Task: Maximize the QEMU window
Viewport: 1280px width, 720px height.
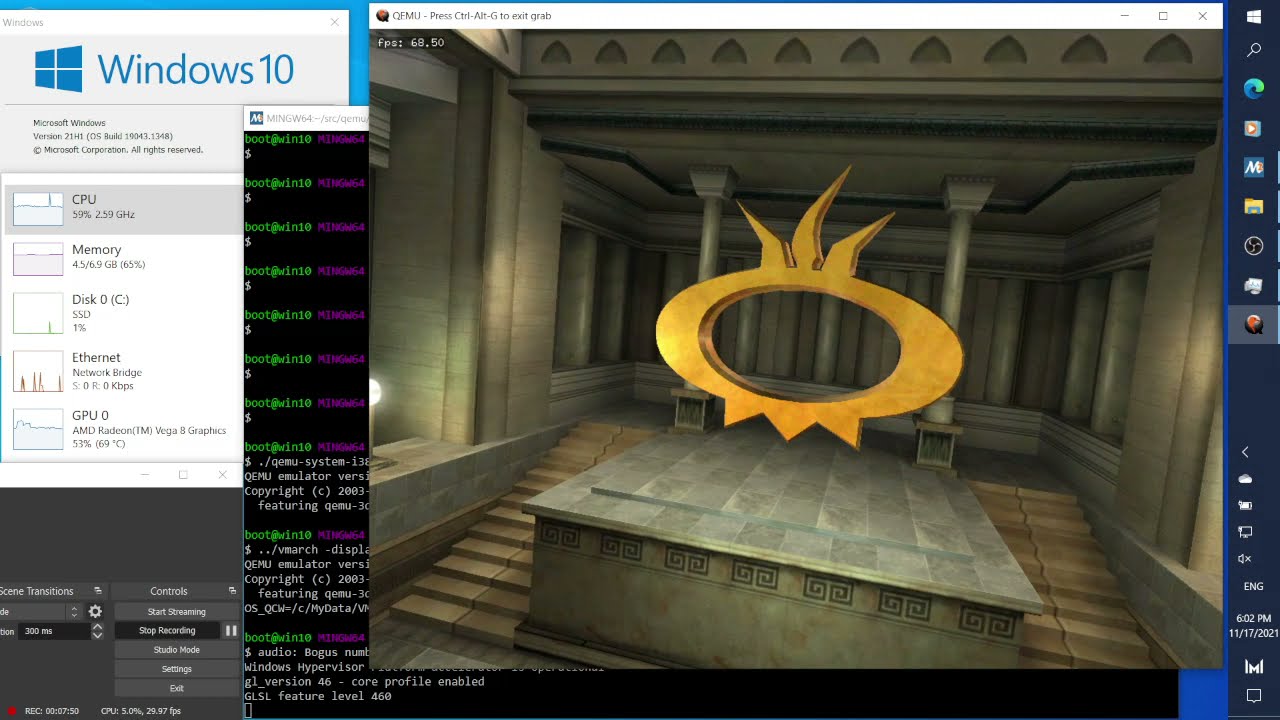Action: 1163,16
